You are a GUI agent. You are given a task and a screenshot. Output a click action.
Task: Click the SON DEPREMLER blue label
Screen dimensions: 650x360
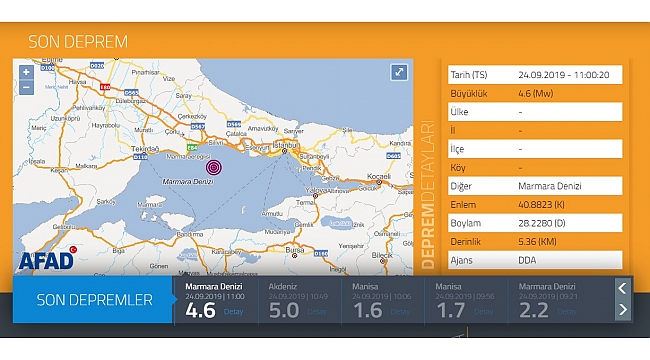(92, 300)
